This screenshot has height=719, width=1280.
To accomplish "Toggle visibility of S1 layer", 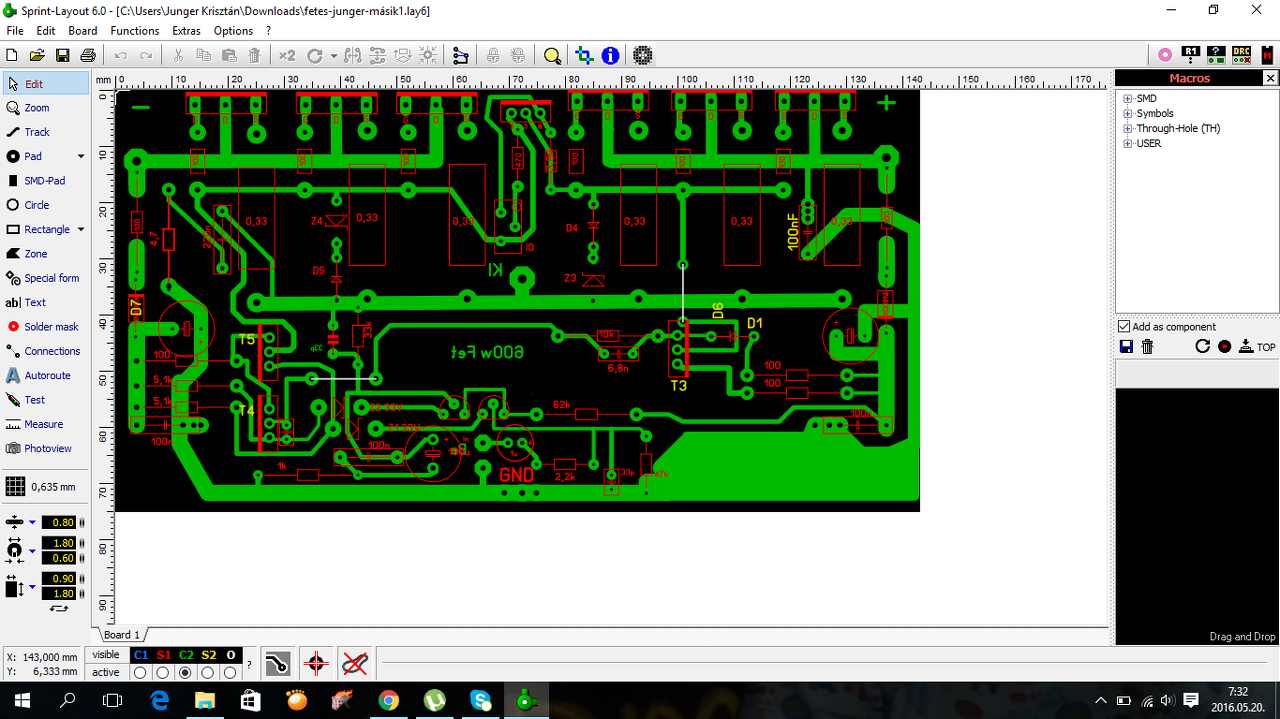I will click(x=163, y=655).
